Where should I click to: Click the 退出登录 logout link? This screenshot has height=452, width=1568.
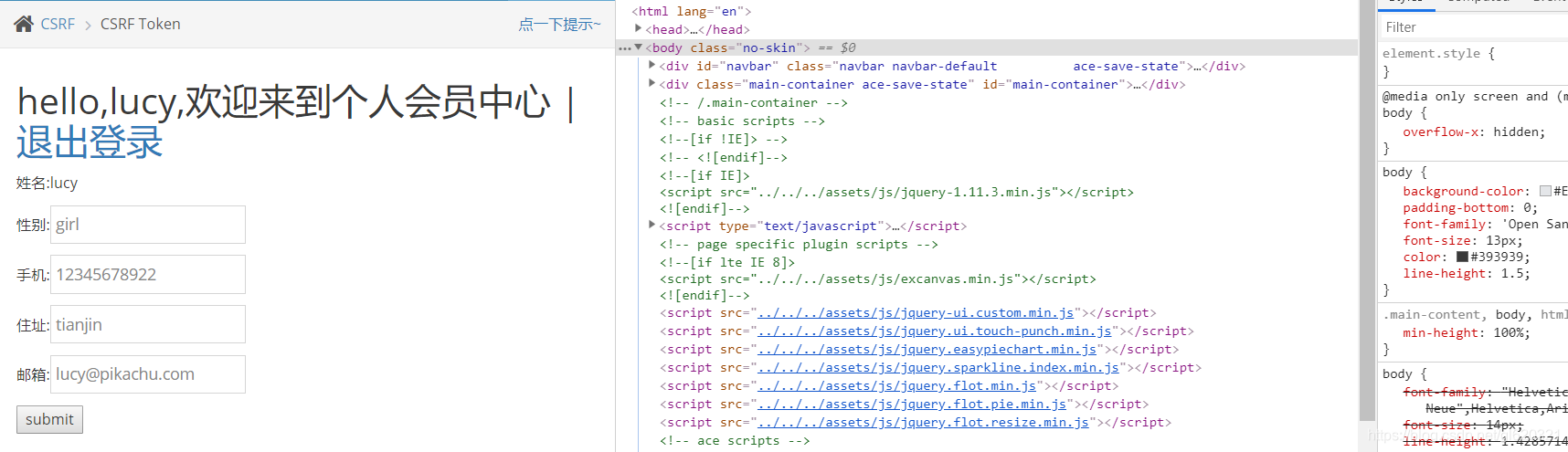click(90, 142)
